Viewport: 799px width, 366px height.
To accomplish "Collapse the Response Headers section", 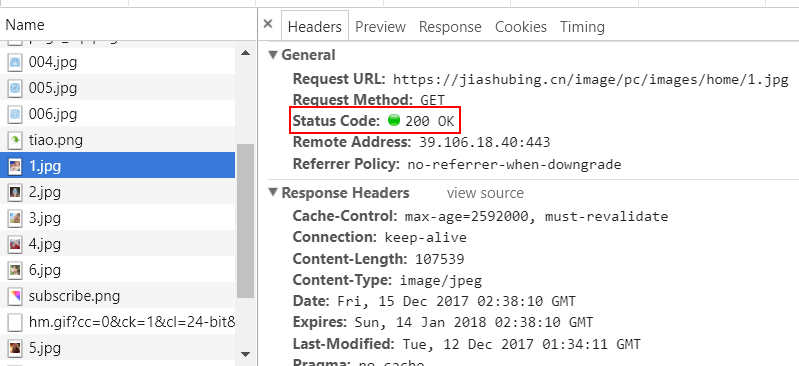I will point(273,193).
